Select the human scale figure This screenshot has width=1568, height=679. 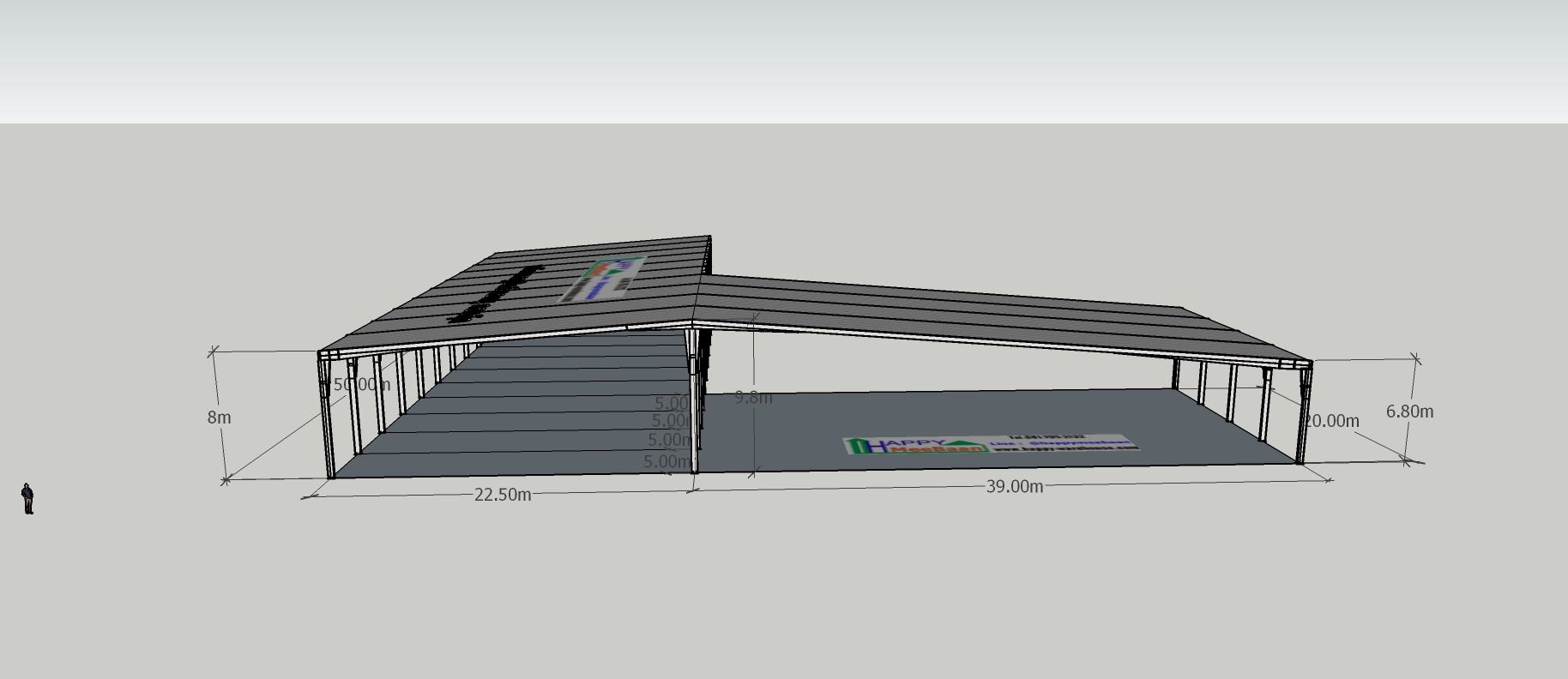(28, 498)
